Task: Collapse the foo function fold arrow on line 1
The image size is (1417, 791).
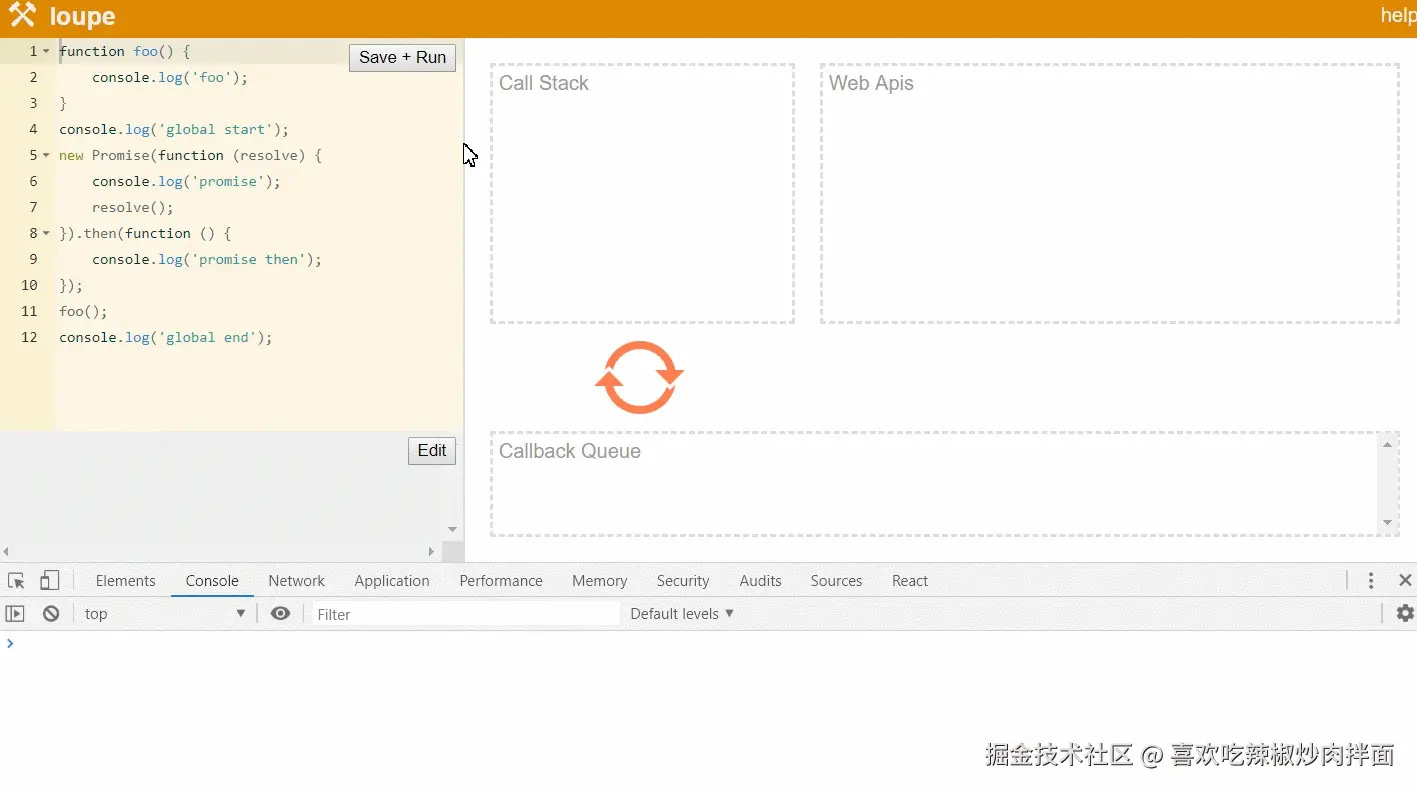Action: click(x=46, y=51)
